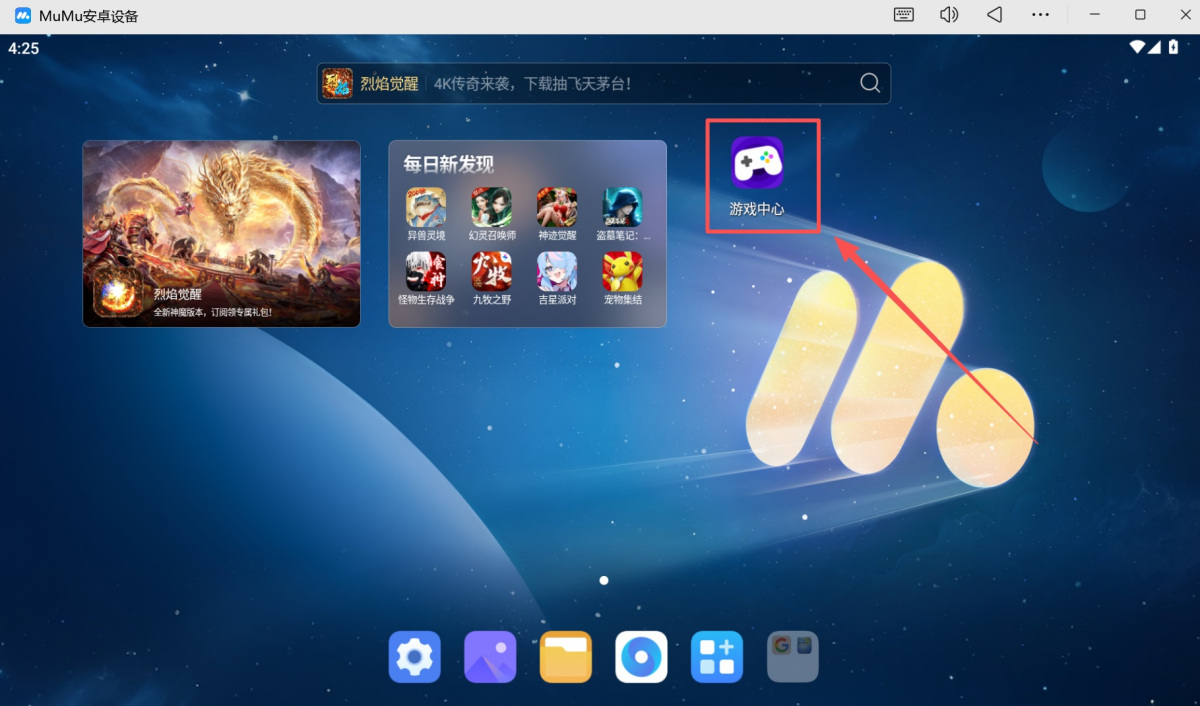Click the search bar to enter text

pos(600,83)
